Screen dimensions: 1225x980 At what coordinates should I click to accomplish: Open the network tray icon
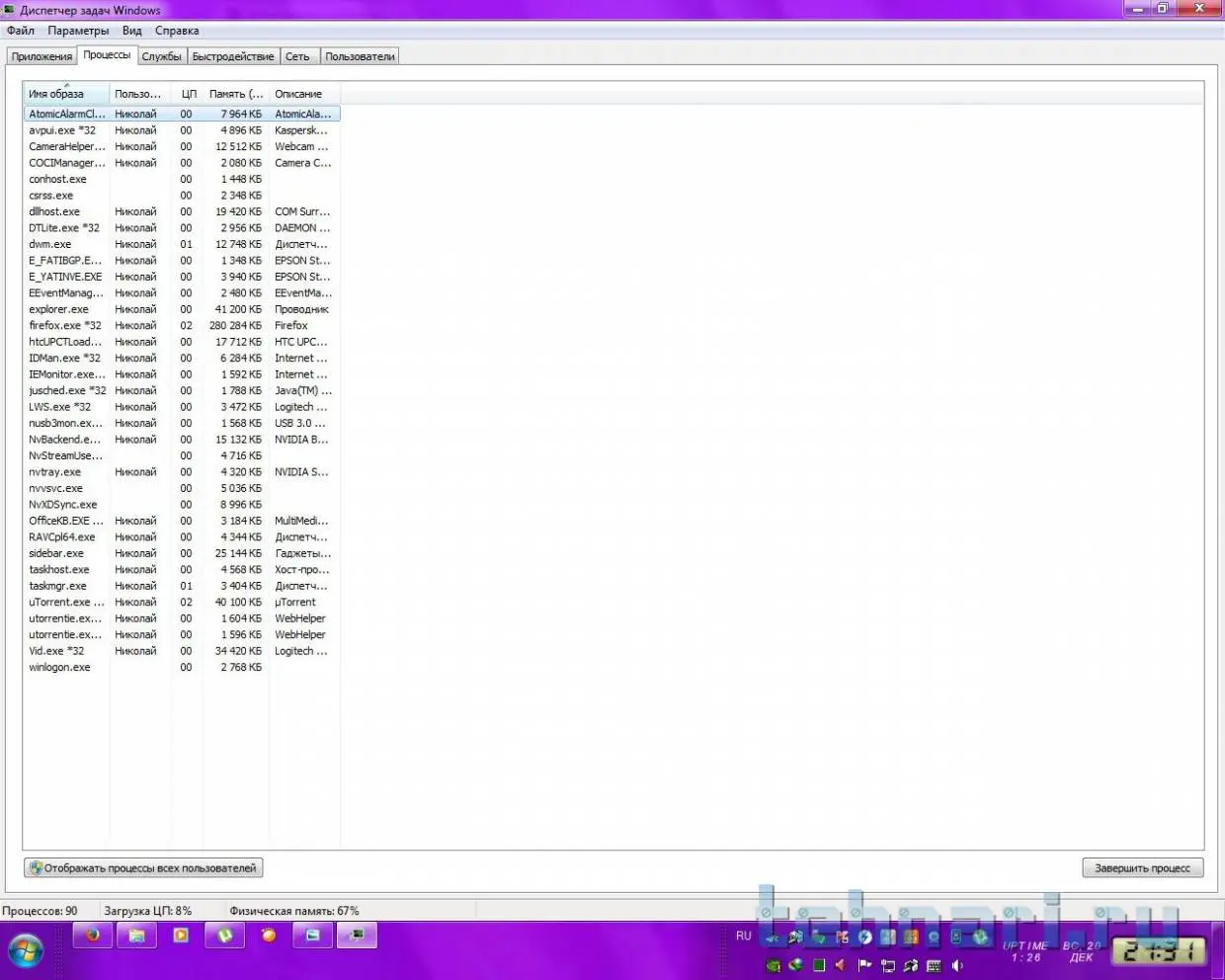pos(888,965)
